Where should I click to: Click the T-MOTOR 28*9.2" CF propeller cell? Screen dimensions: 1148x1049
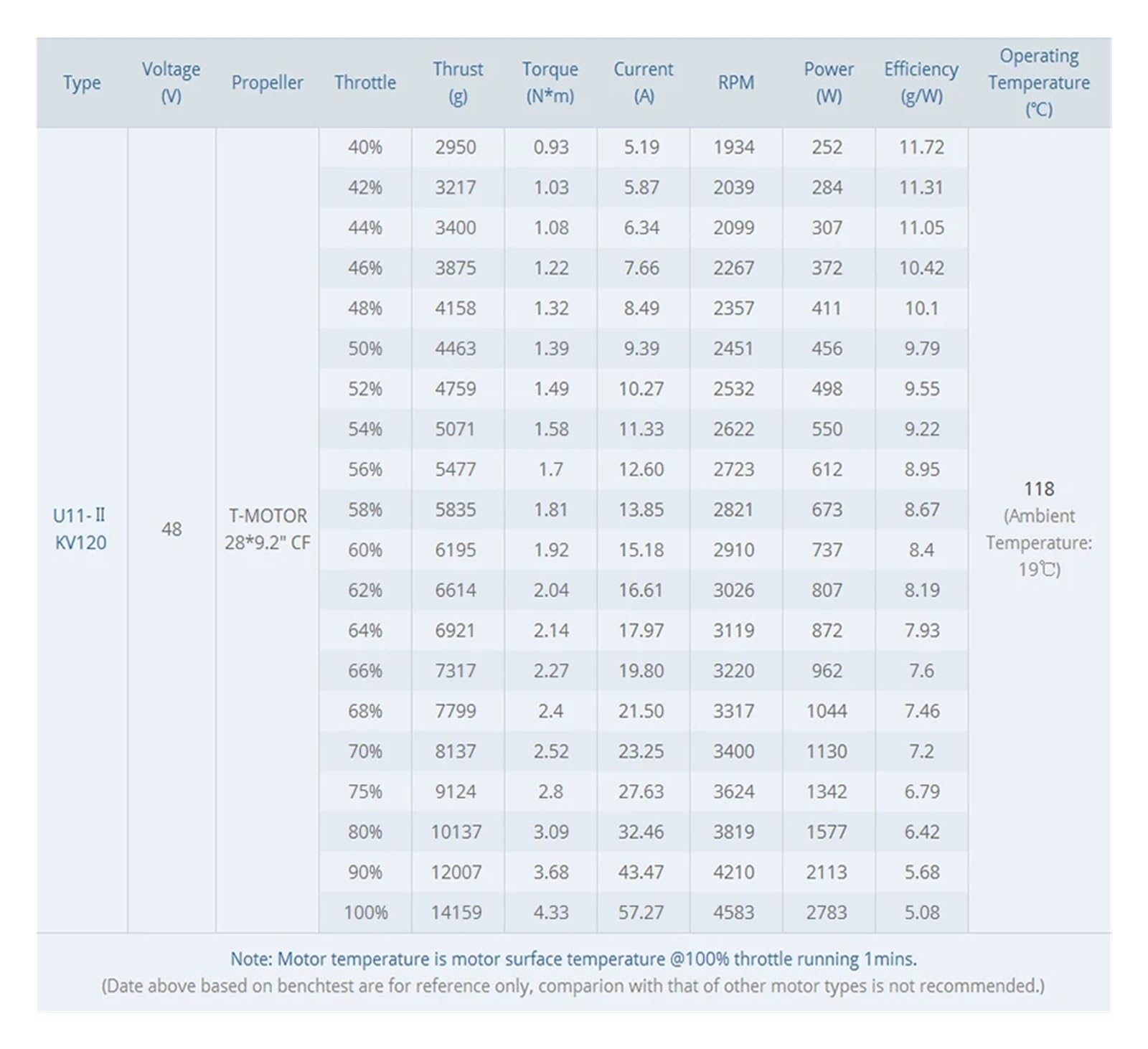[267, 529]
